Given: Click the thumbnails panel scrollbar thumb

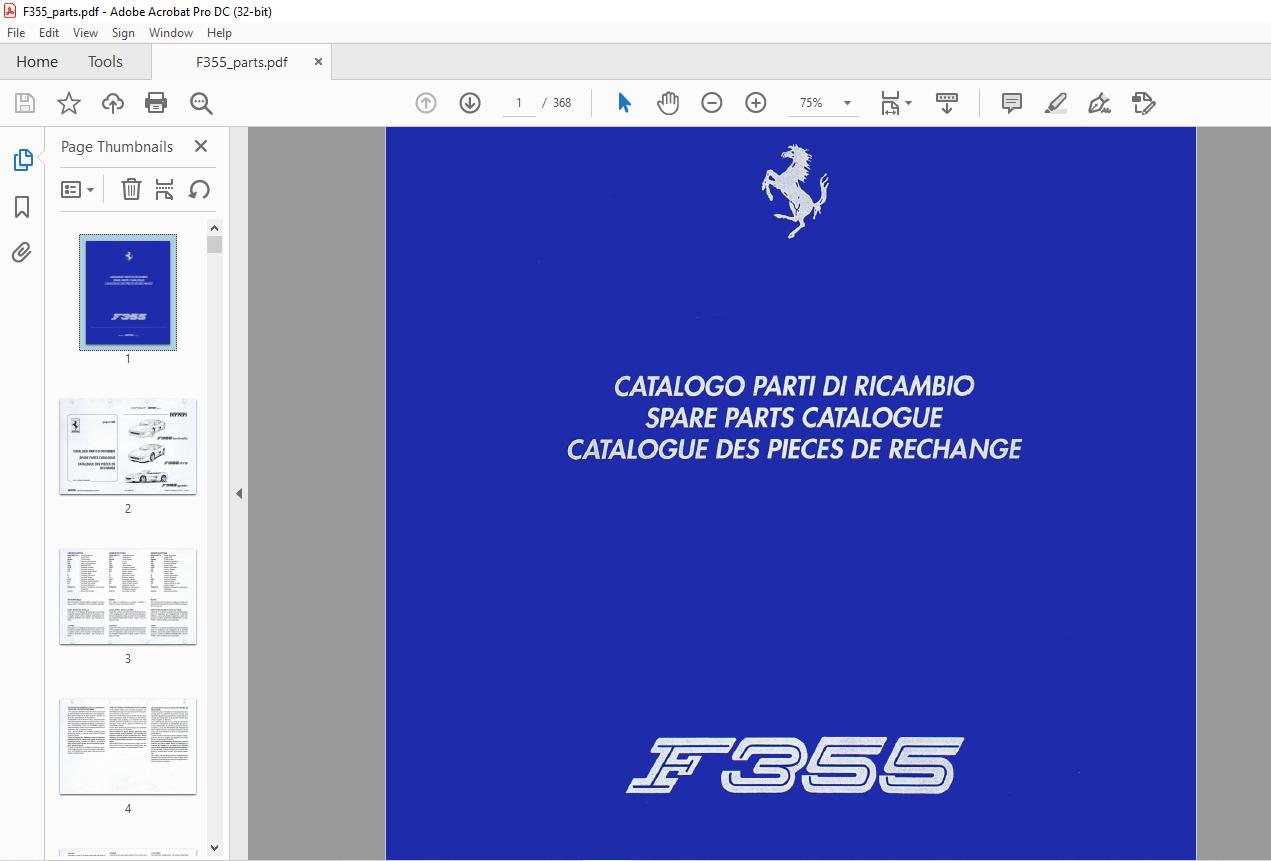Looking at the screenshot, I should [x=214, y=244].
